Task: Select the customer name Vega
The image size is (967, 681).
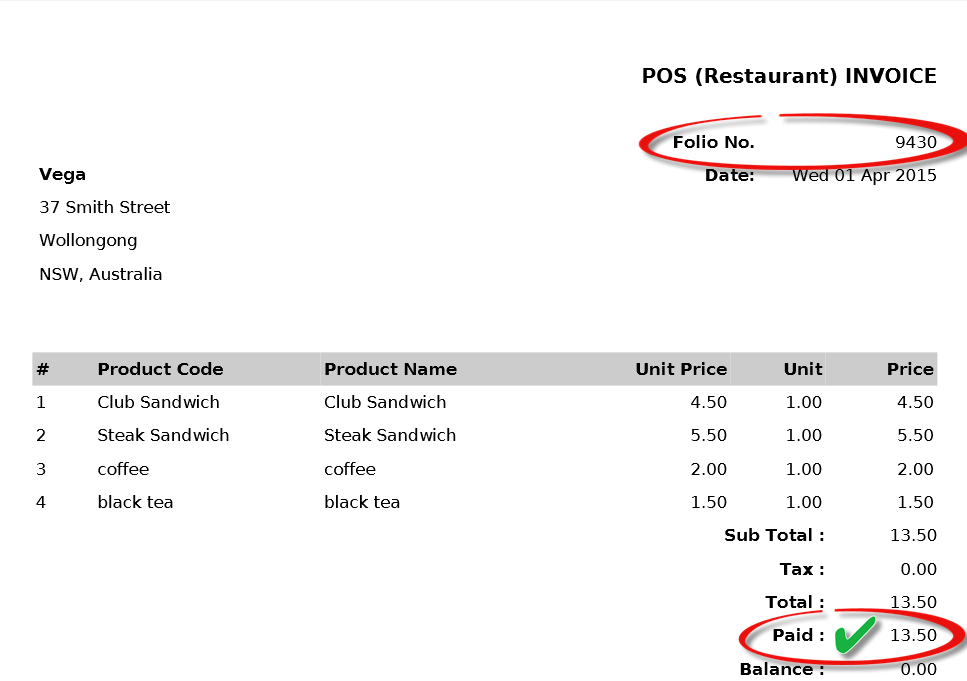Action: [x=62, y=174]
